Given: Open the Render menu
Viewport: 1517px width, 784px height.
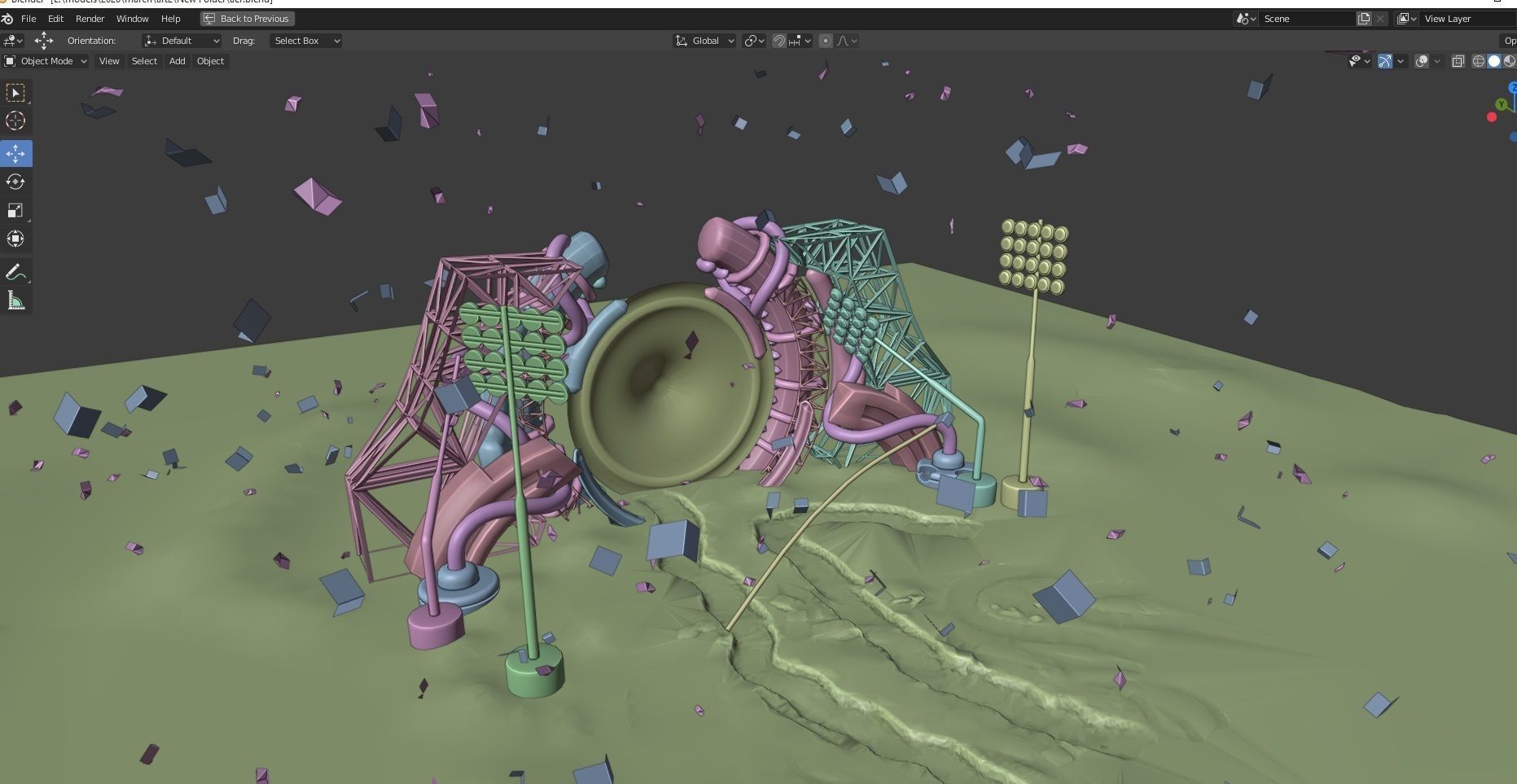Looking at the screenshot, I should (90, 19).
